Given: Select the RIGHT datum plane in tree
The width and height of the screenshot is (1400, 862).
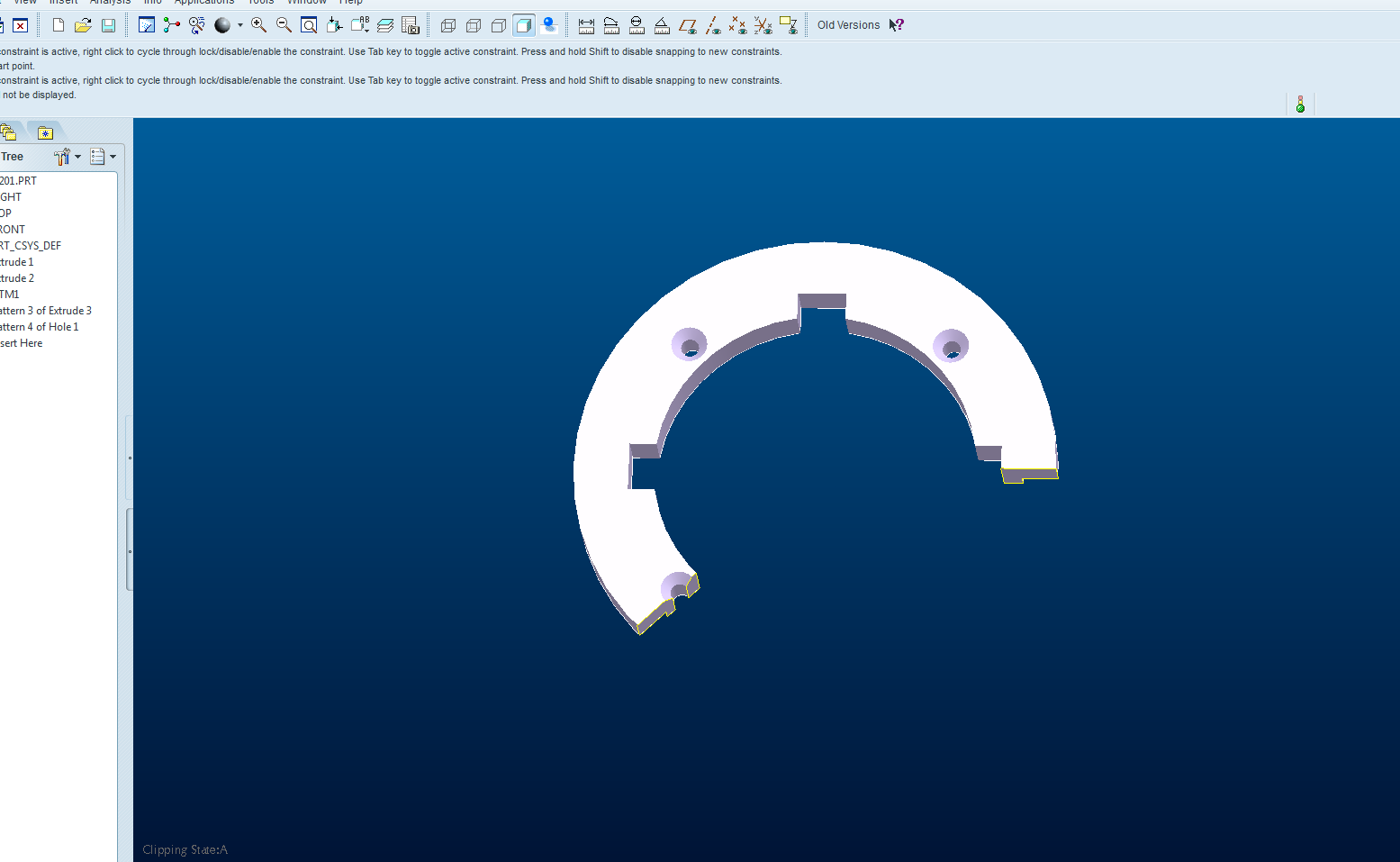Looking at the screenshot, I should (11, 197).
